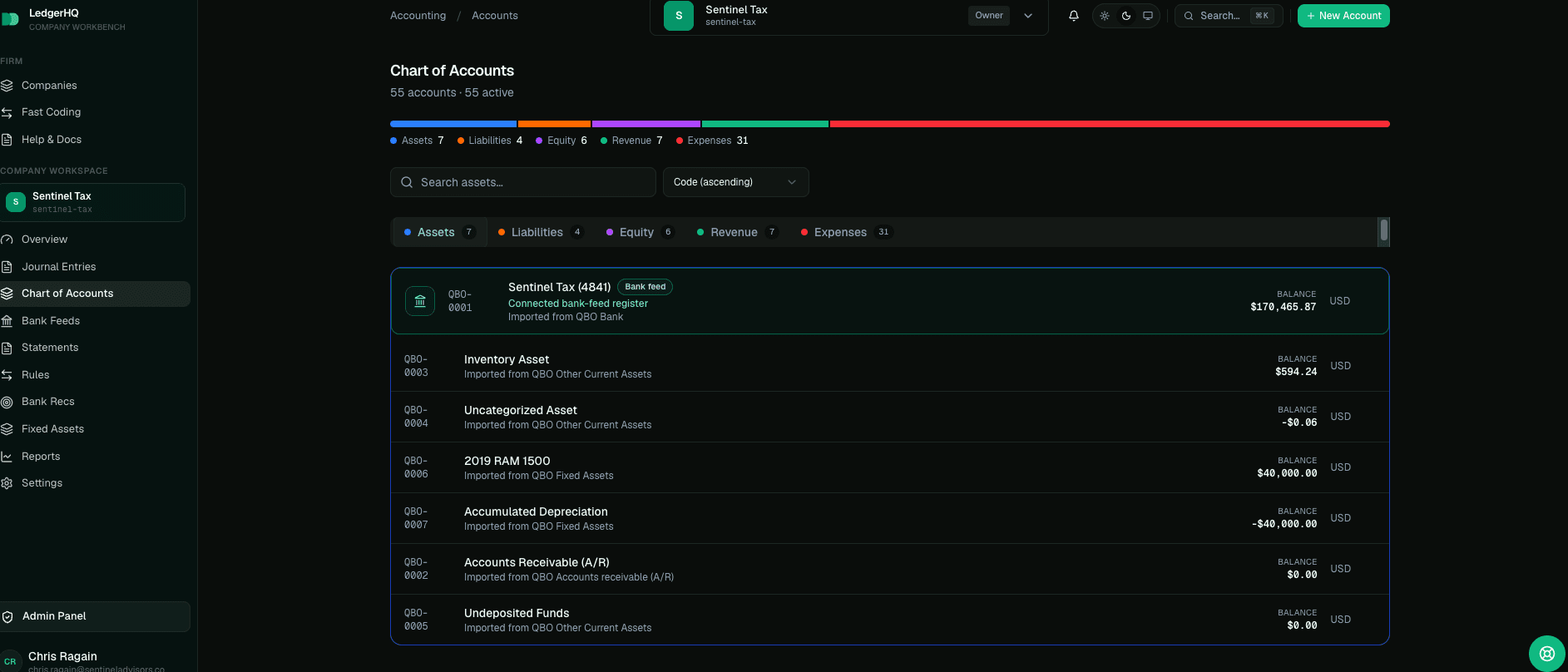Viewport: 1568px width, 672px height.
Task: Click the $170,465.87 balance value
Action: (1284, 307)
